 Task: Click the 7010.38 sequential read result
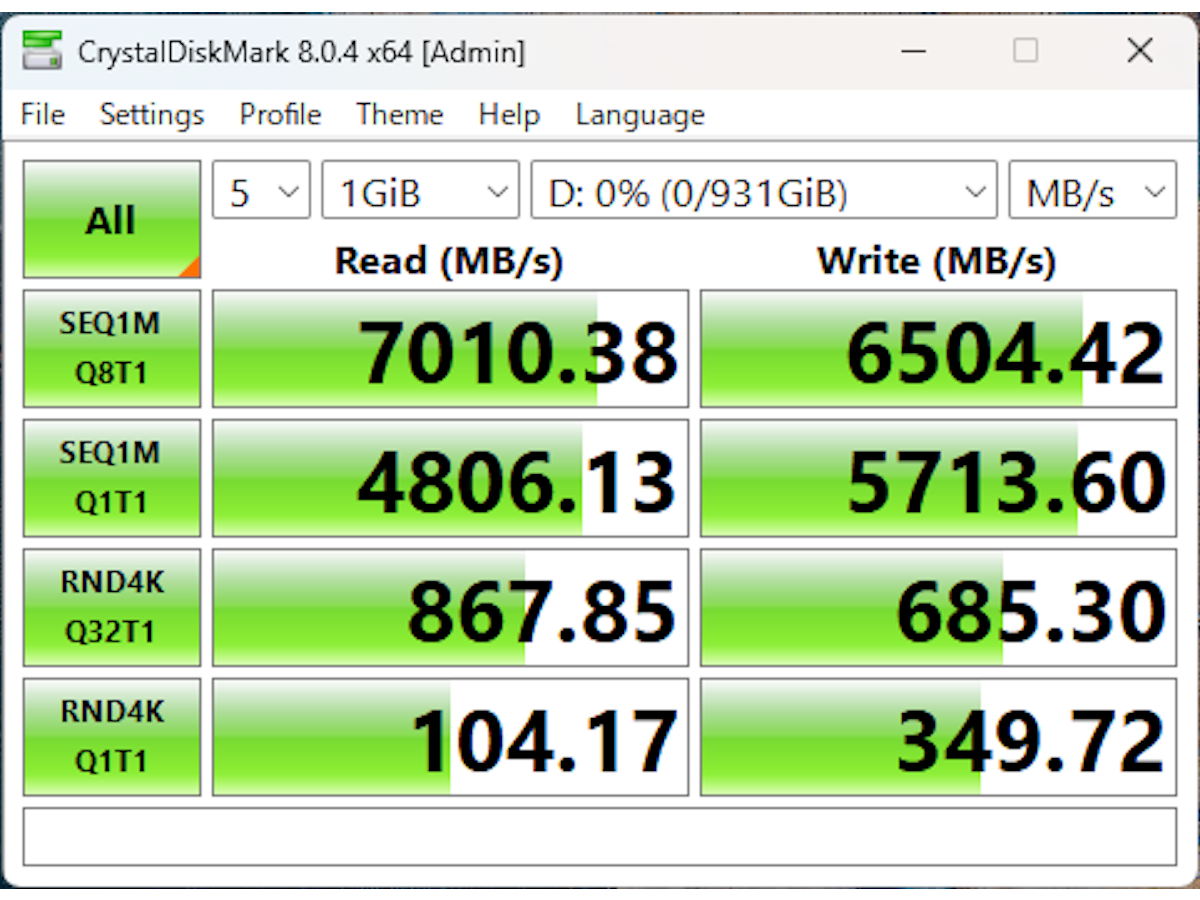pos(450,349)
